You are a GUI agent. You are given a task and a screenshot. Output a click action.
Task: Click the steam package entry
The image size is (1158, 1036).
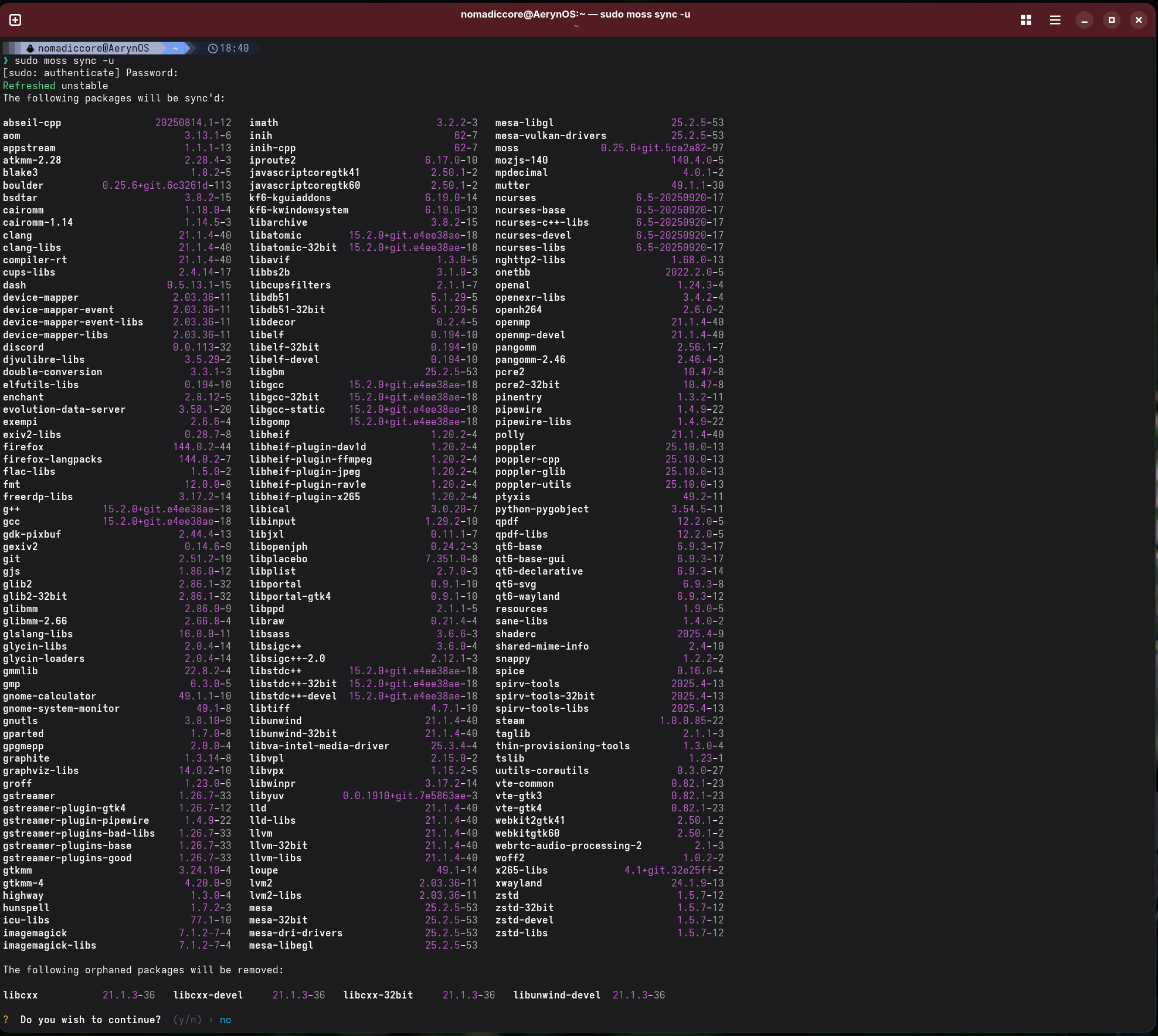[510, 721]
